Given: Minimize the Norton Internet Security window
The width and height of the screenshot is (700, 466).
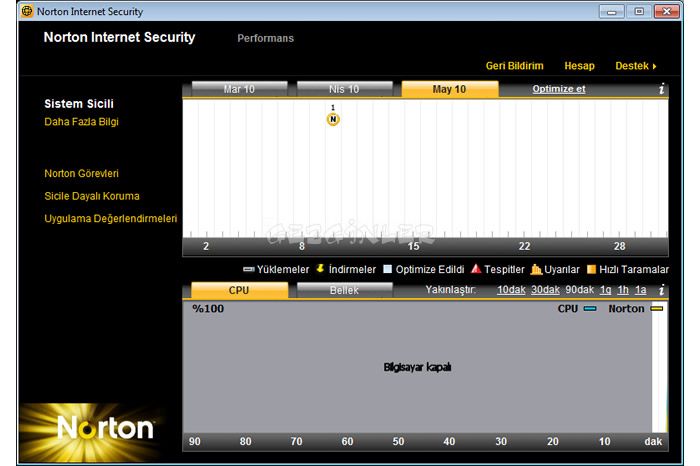Looking at the screenshot, I should pos(612,12).
